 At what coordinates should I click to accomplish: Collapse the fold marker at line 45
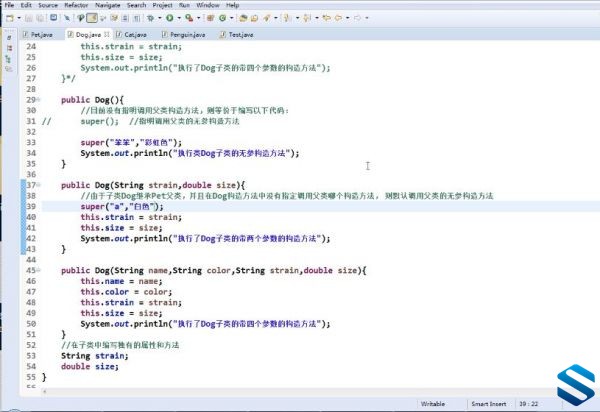click(38, 270)
